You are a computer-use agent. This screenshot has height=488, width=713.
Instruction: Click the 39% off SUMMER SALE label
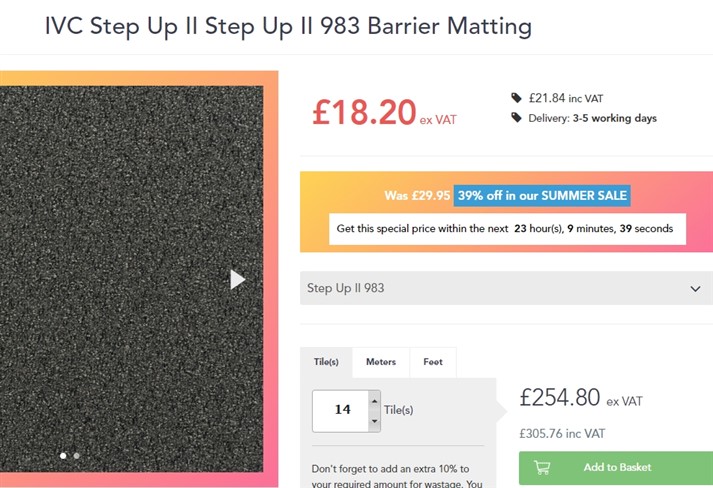(x=542, y=195)
